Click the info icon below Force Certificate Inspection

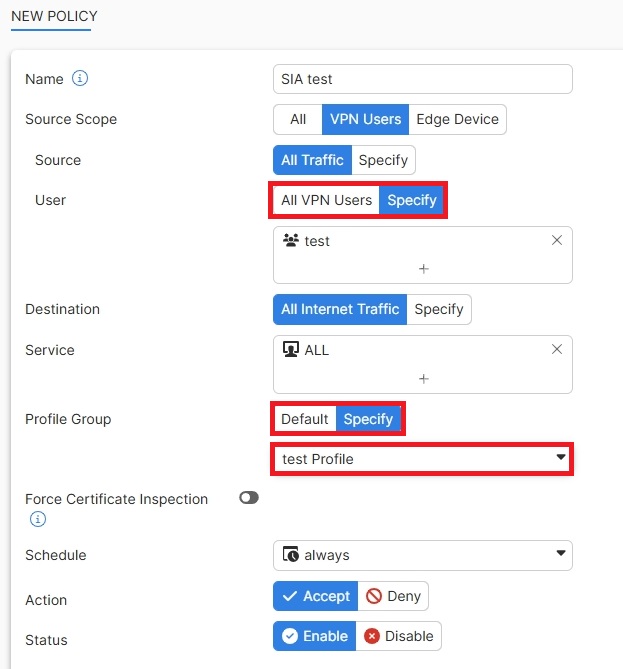point(38,519)
